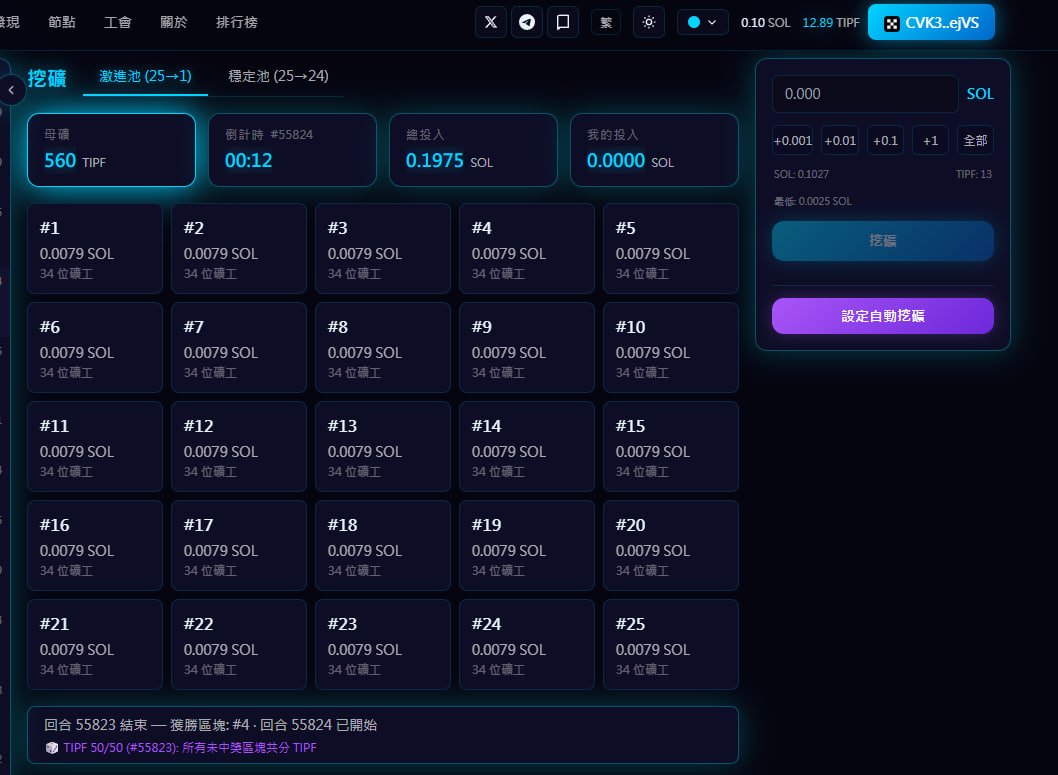
Task: Expand the network status dropdown
Action: [x=702, y=22]
